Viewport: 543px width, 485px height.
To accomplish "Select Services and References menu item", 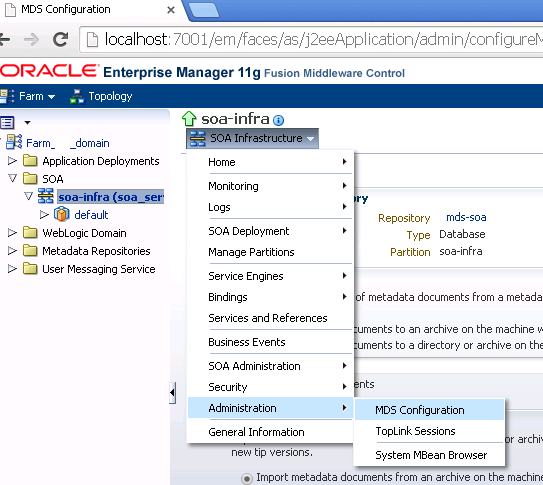I will 270,318.
